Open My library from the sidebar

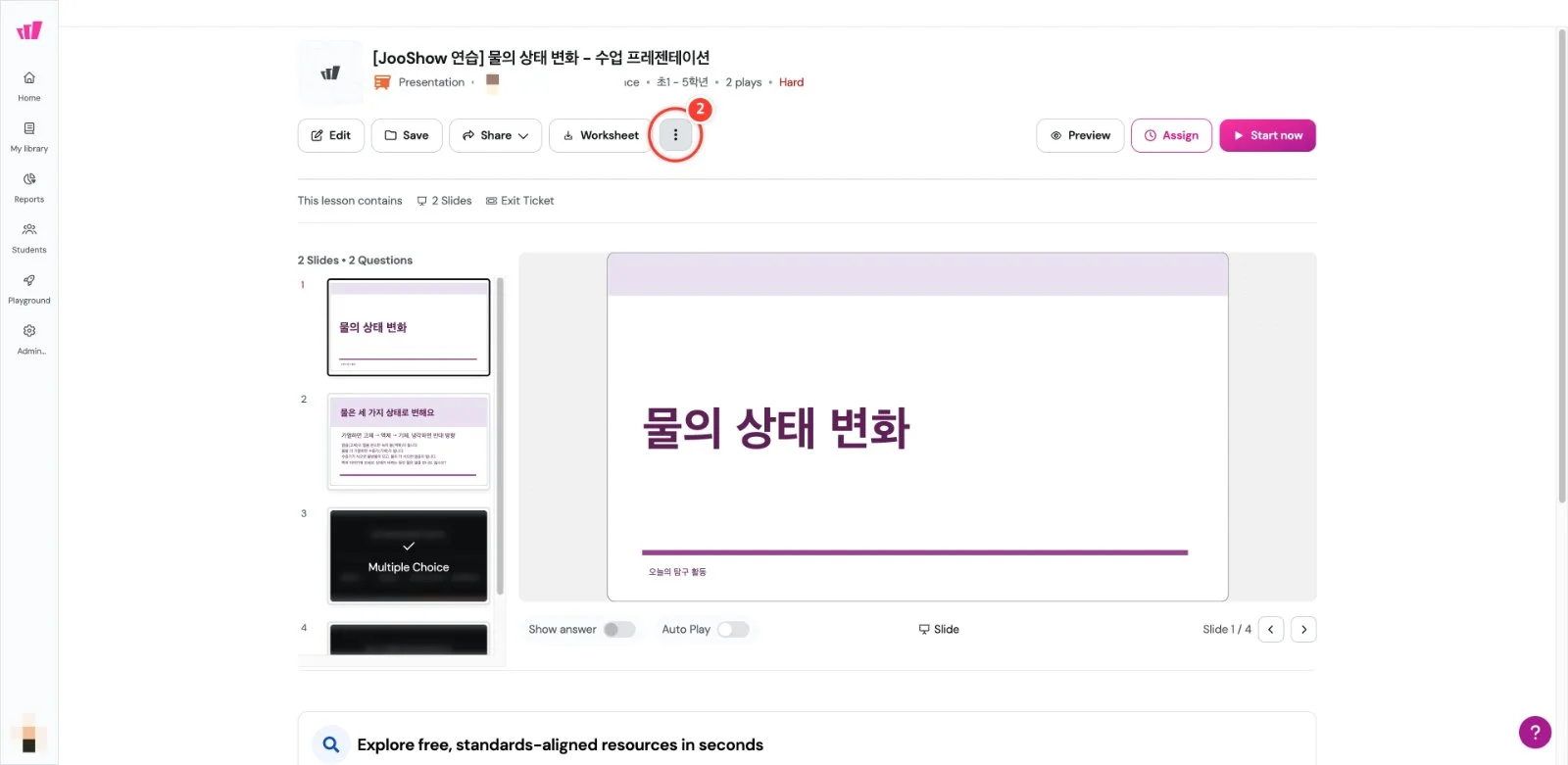pos(29,137)
